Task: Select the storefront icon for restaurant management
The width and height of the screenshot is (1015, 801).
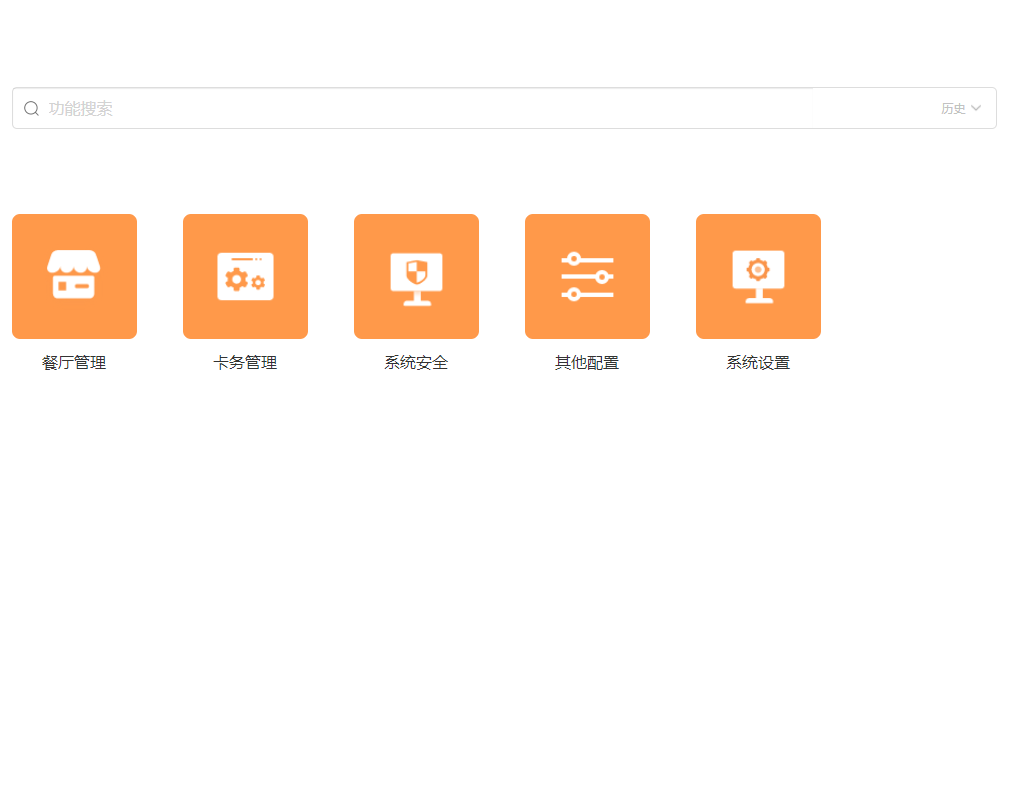Action: point(74,276)
